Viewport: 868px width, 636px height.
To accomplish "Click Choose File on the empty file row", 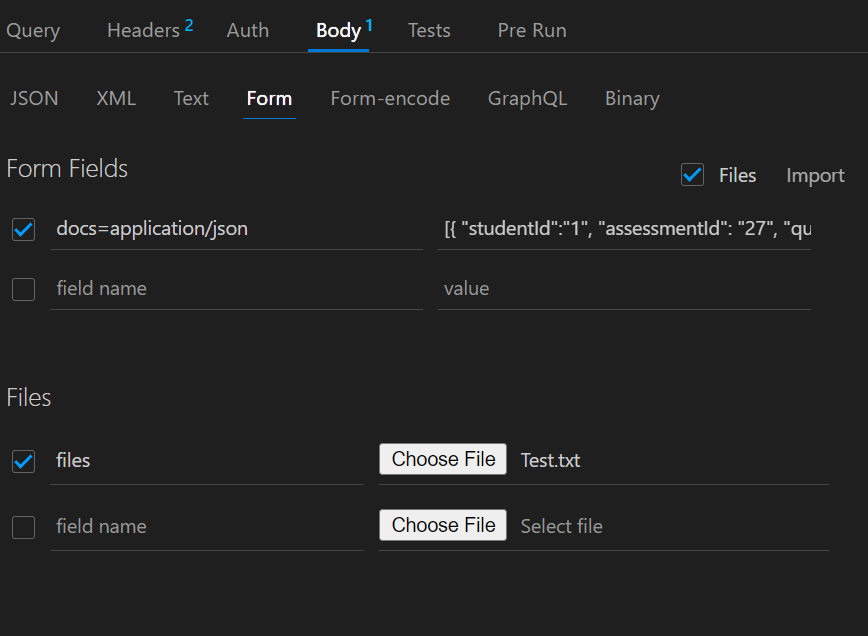I will click(x=442, y=525).
